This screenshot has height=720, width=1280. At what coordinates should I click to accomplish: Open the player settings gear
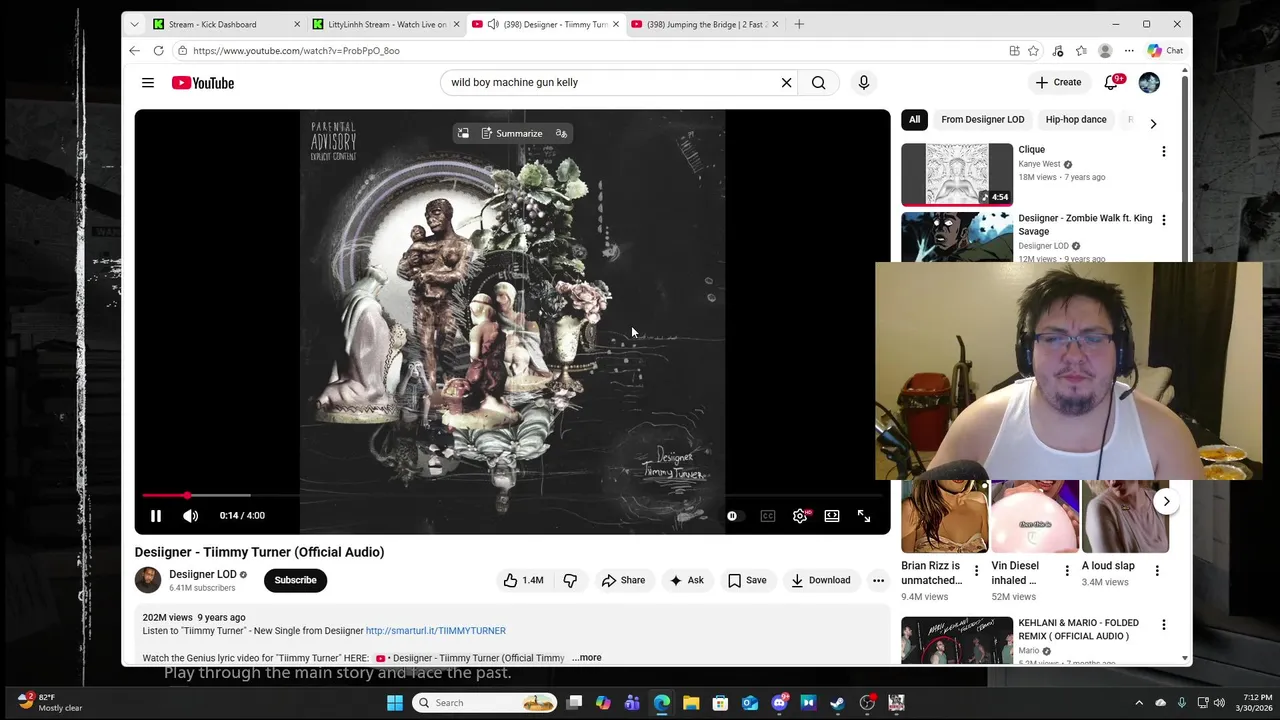coord(800,516)
